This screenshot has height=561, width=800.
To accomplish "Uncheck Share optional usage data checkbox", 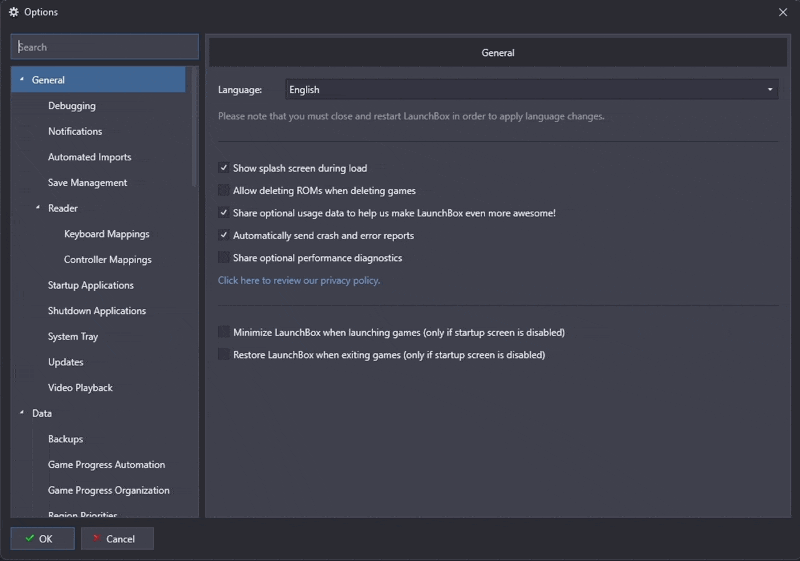I will click(x=223, y=213).
